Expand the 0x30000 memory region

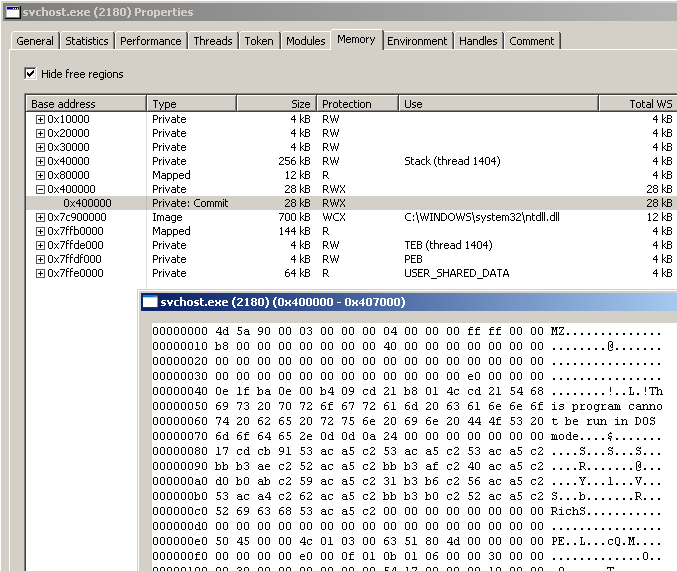pyautogui.click(x=40, y=147)
